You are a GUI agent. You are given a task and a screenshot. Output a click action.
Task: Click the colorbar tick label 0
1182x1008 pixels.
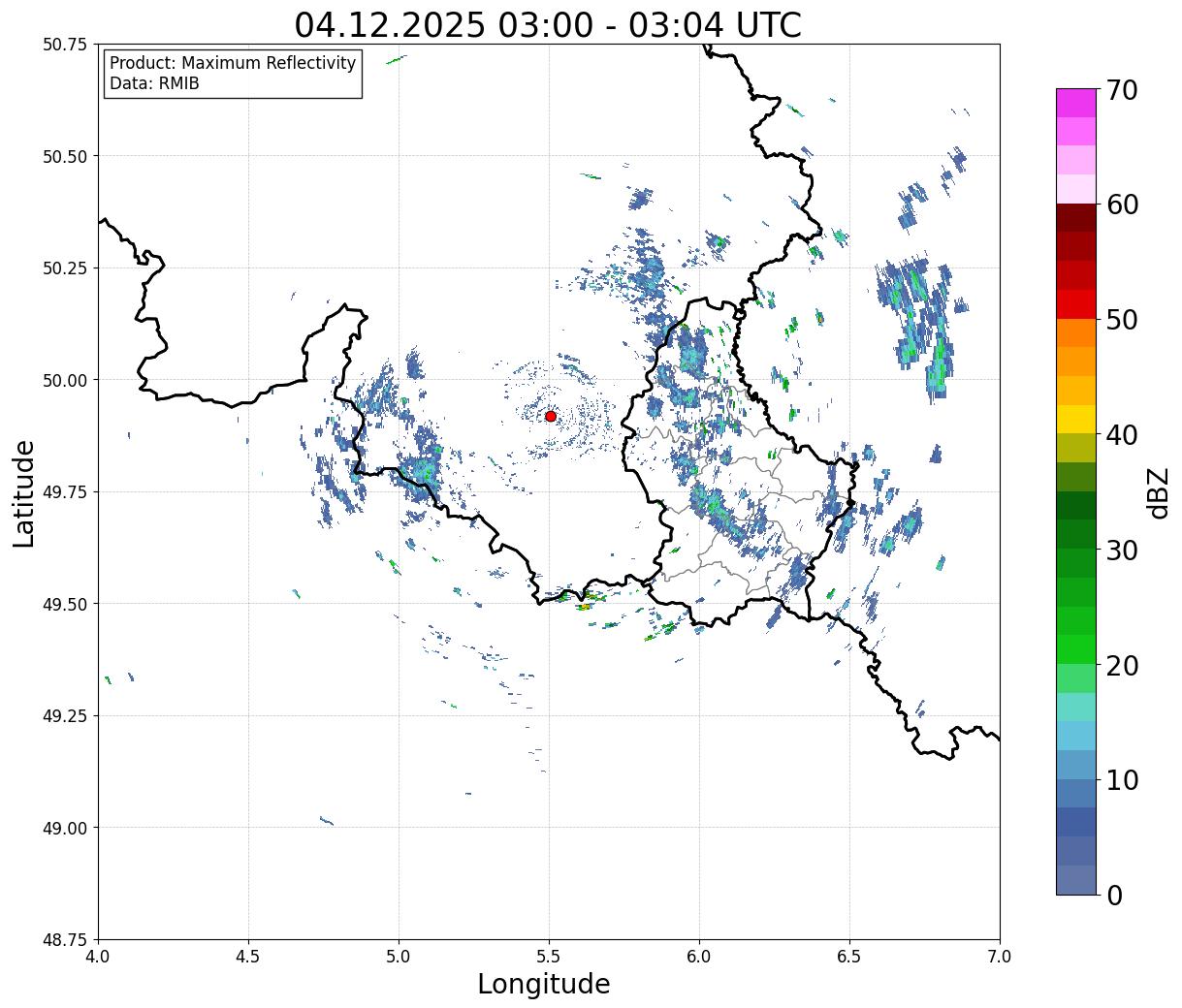click(x=1113, y=895)
